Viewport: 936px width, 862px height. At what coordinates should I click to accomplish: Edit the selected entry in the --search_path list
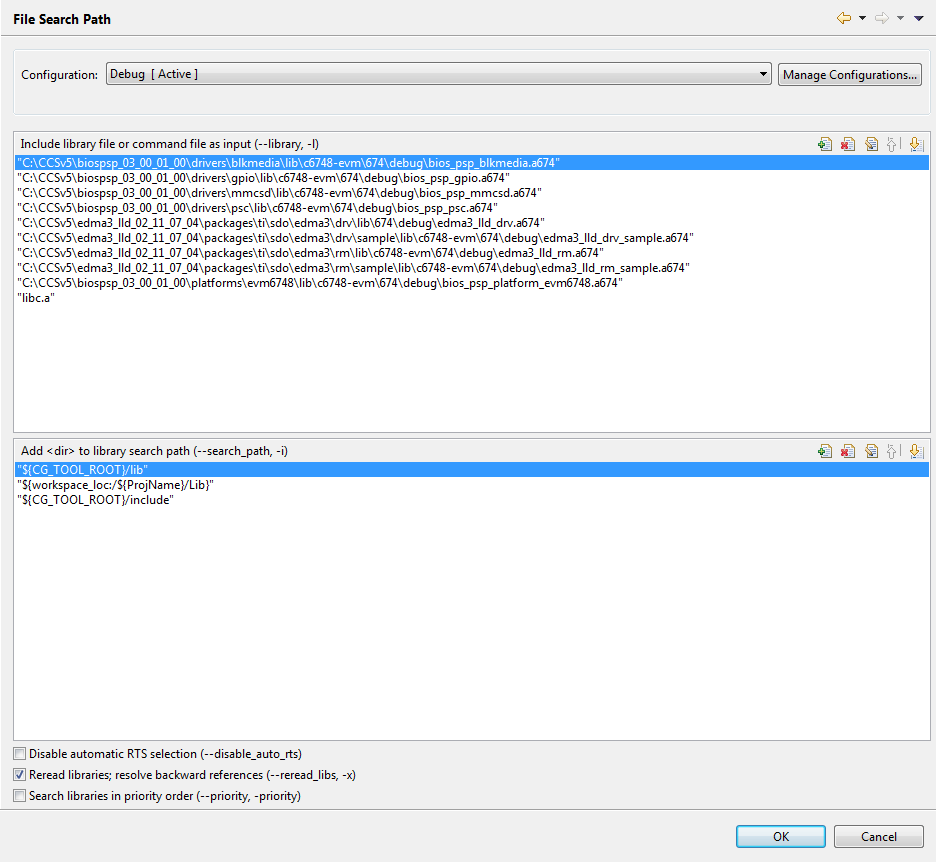point(871,451)
